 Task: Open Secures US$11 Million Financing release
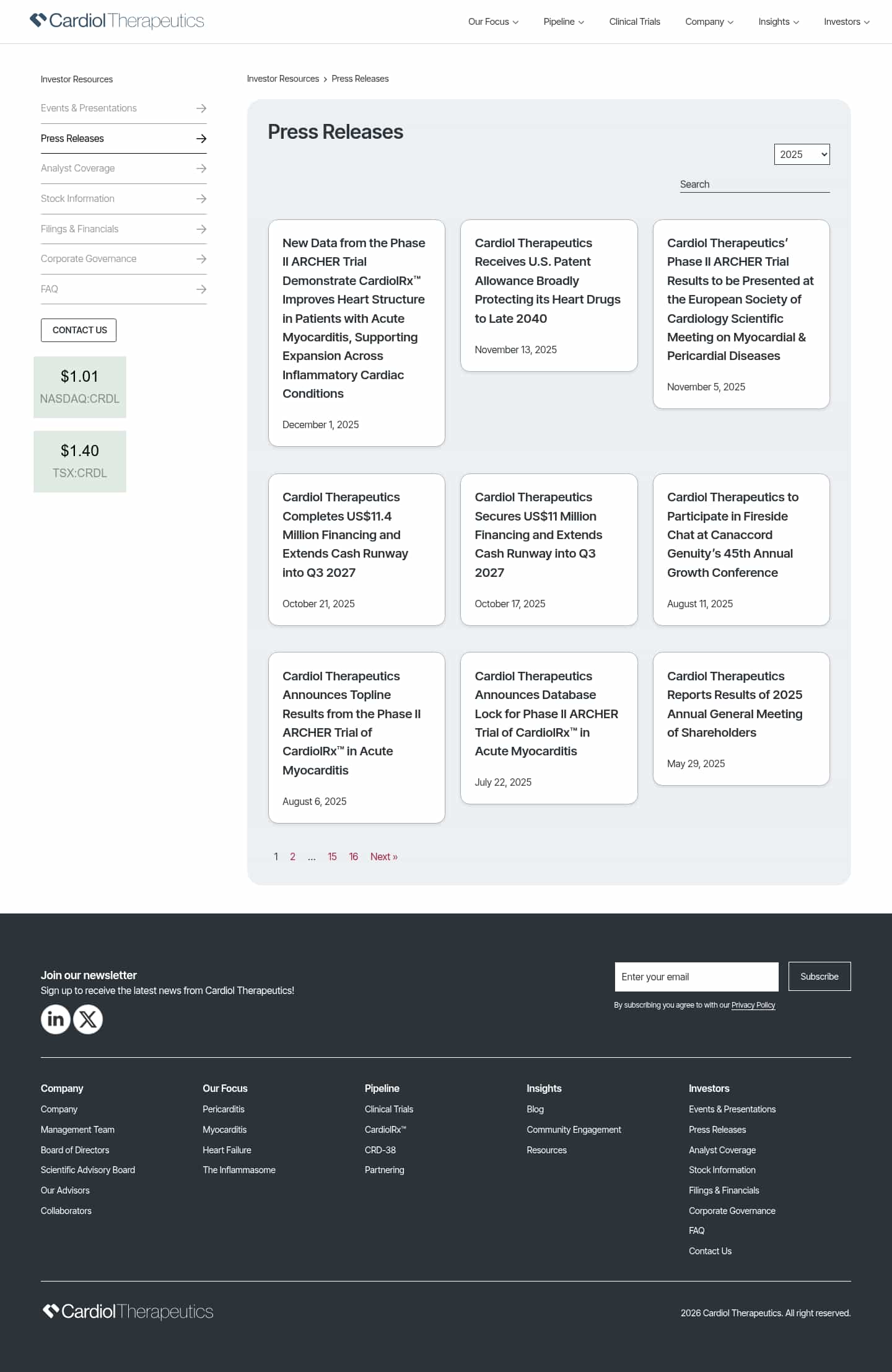(549, 550)
